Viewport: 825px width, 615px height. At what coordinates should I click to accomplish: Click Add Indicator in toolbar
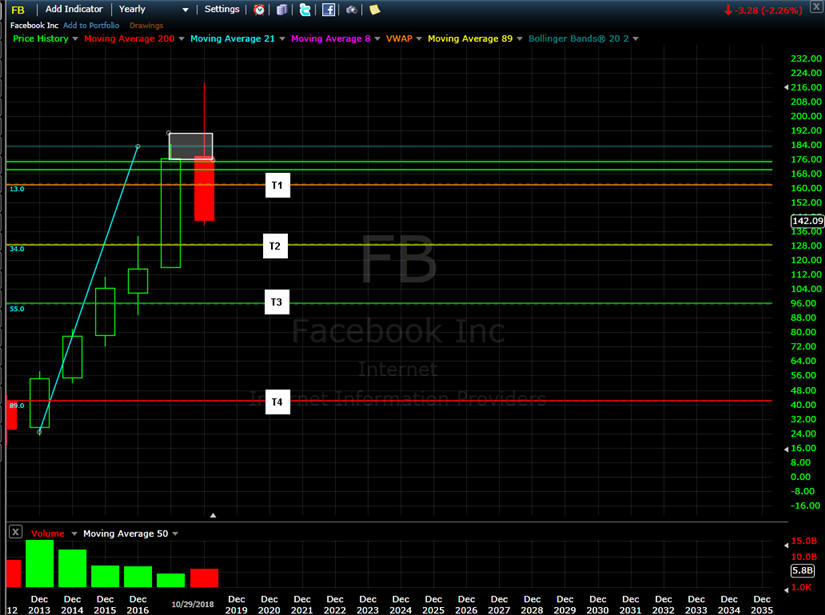74,9
